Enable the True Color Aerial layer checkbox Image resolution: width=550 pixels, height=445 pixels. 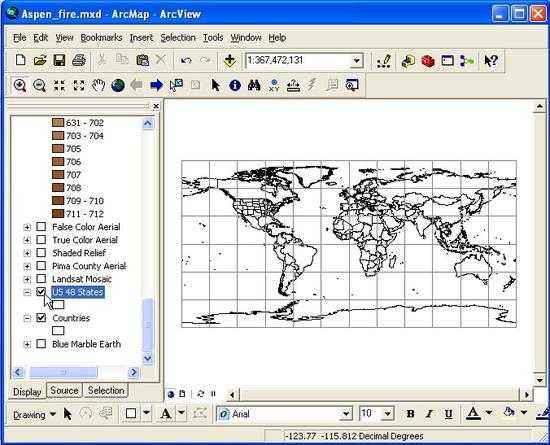(x=41, y=240)
